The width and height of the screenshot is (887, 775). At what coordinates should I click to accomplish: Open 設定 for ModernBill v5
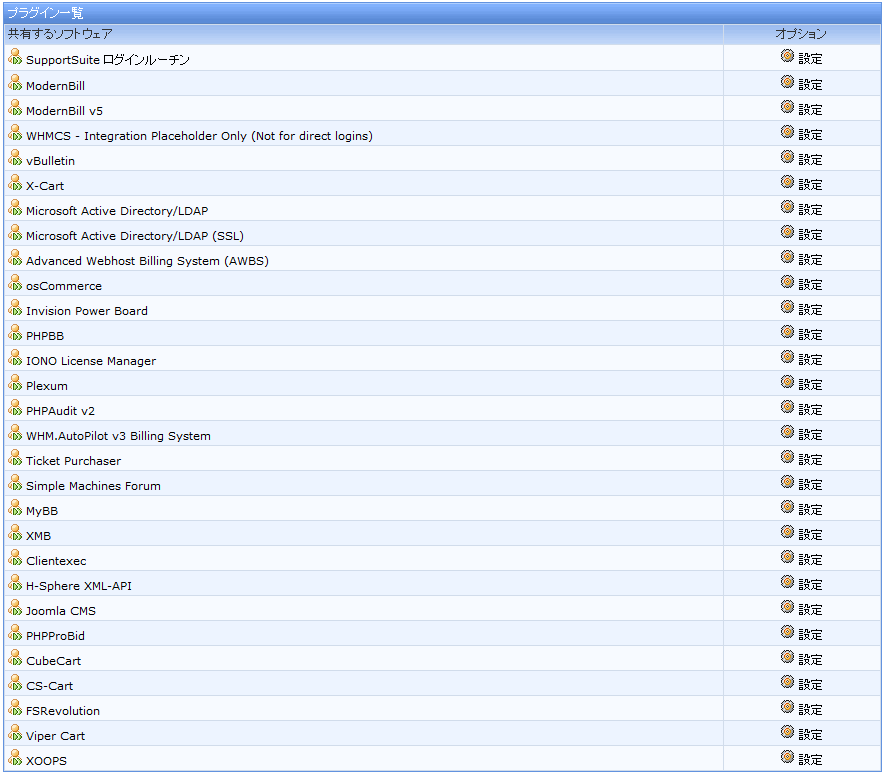pyautogui.click(x=810, y=109)
